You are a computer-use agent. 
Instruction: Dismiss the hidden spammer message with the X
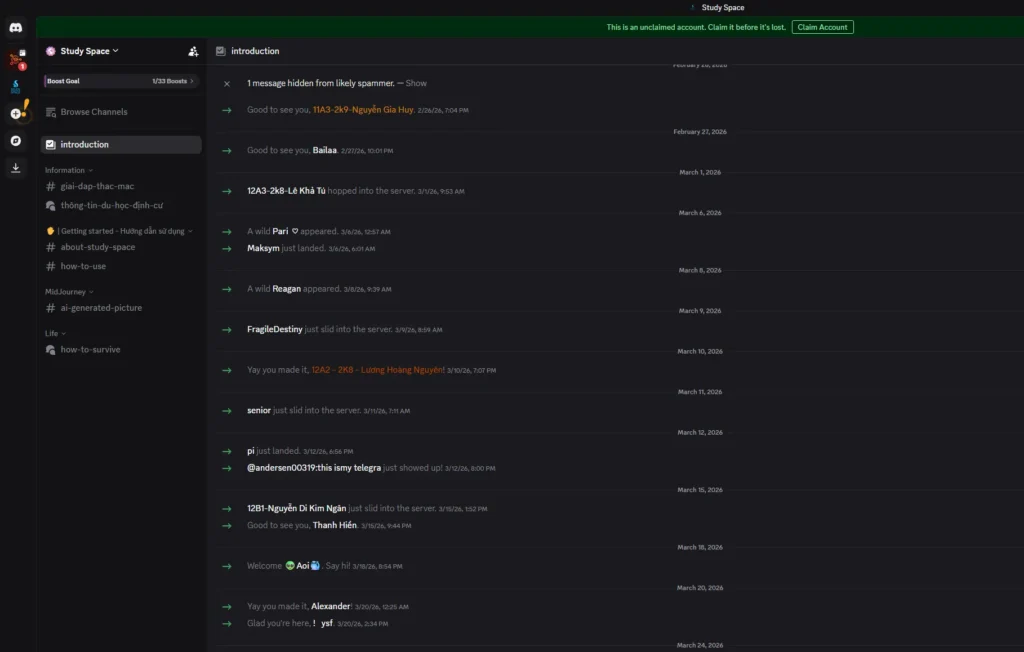click(x=226, y=83)
